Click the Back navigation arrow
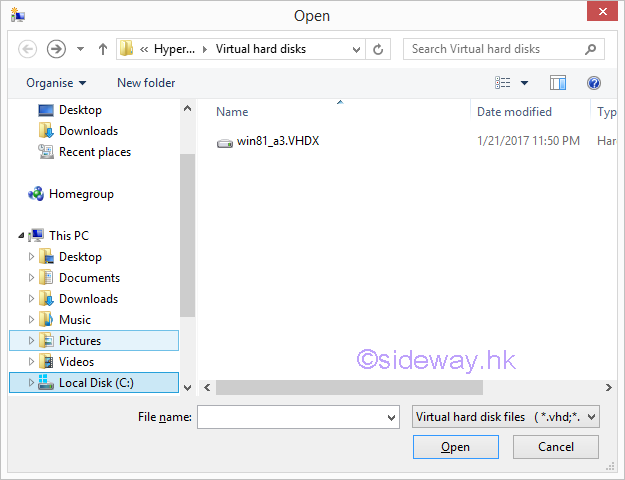This screenshot has height=480, width=625. click(28, 48)
